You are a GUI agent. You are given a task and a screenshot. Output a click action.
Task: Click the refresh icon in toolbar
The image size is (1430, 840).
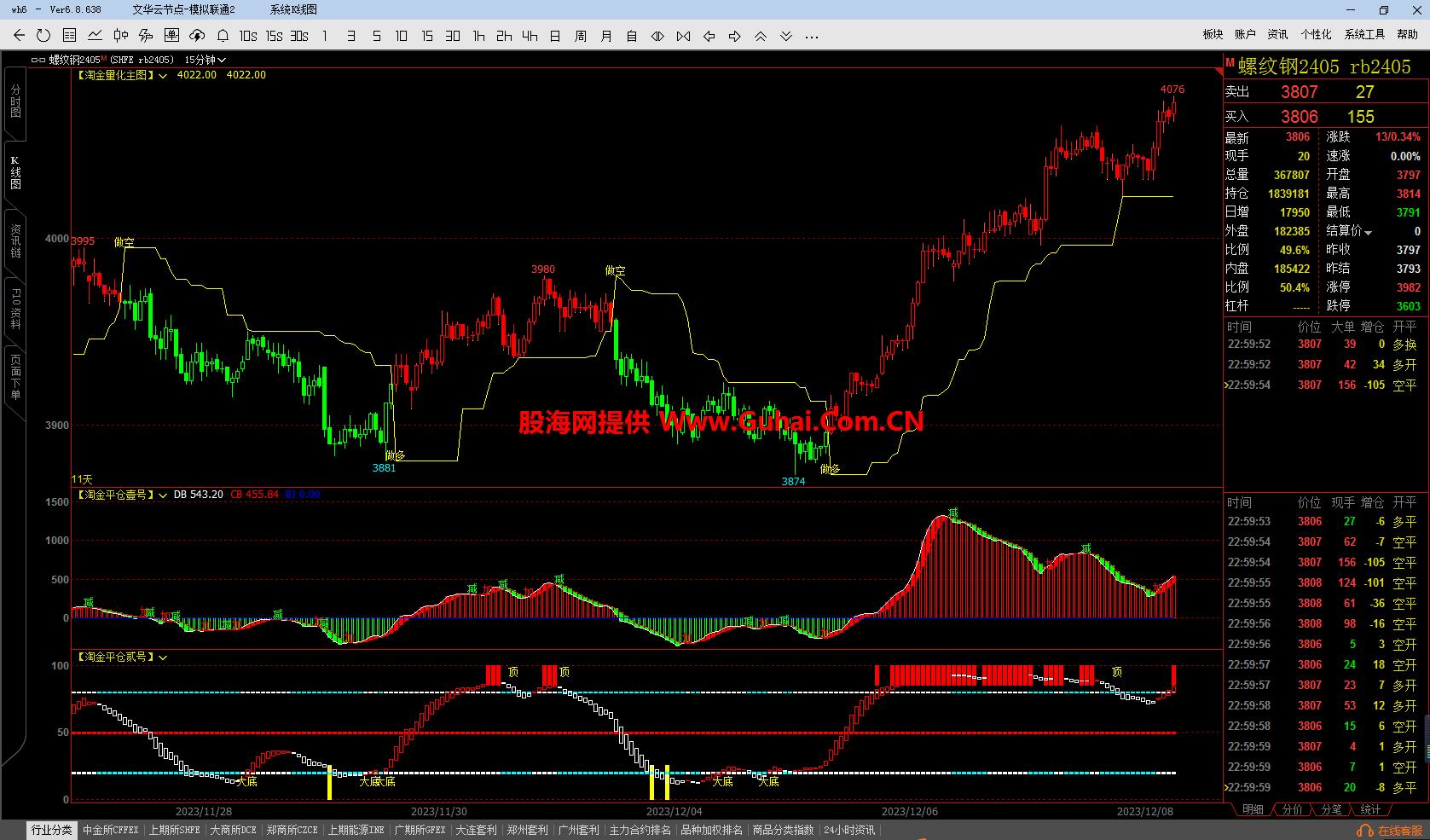43,36
